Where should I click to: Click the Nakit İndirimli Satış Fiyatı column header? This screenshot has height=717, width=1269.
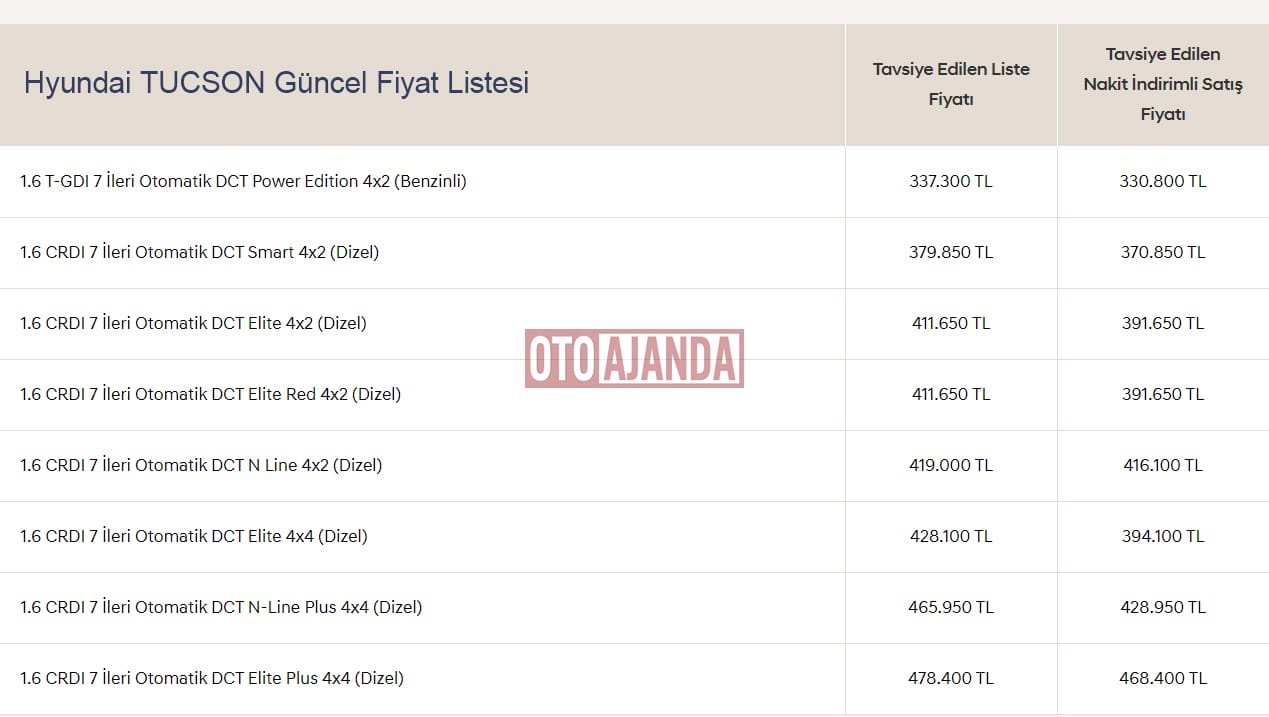pos(1163,84)
